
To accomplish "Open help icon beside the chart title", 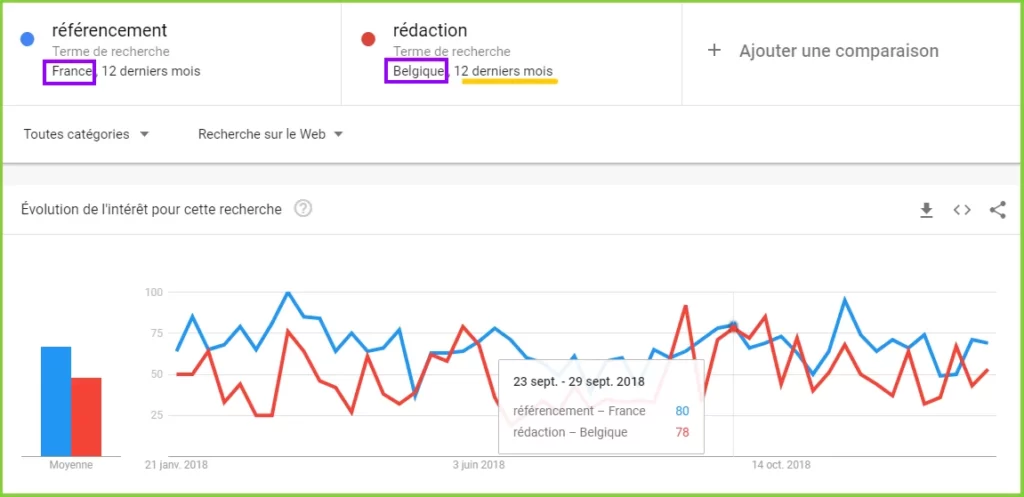I will click(303, 209).
